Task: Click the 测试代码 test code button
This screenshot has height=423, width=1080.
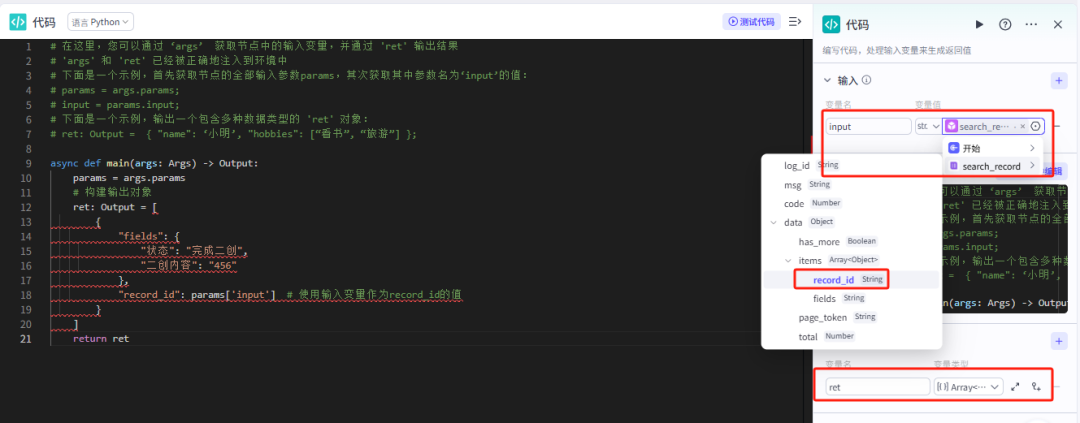Action: point(752,22)
